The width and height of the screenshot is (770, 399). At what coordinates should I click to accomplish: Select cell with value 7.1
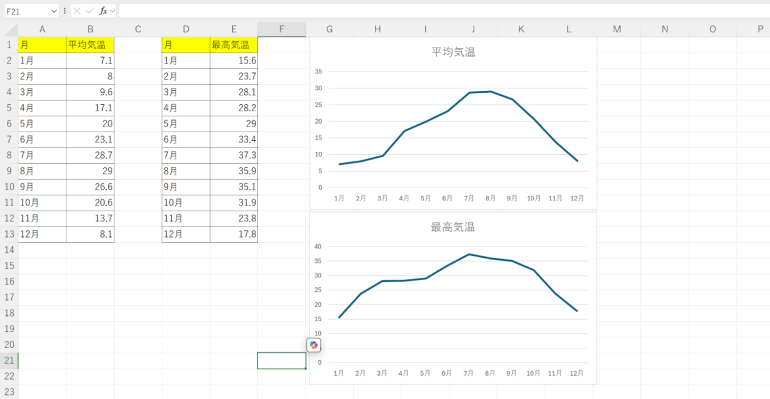click(x=90, y=61)
